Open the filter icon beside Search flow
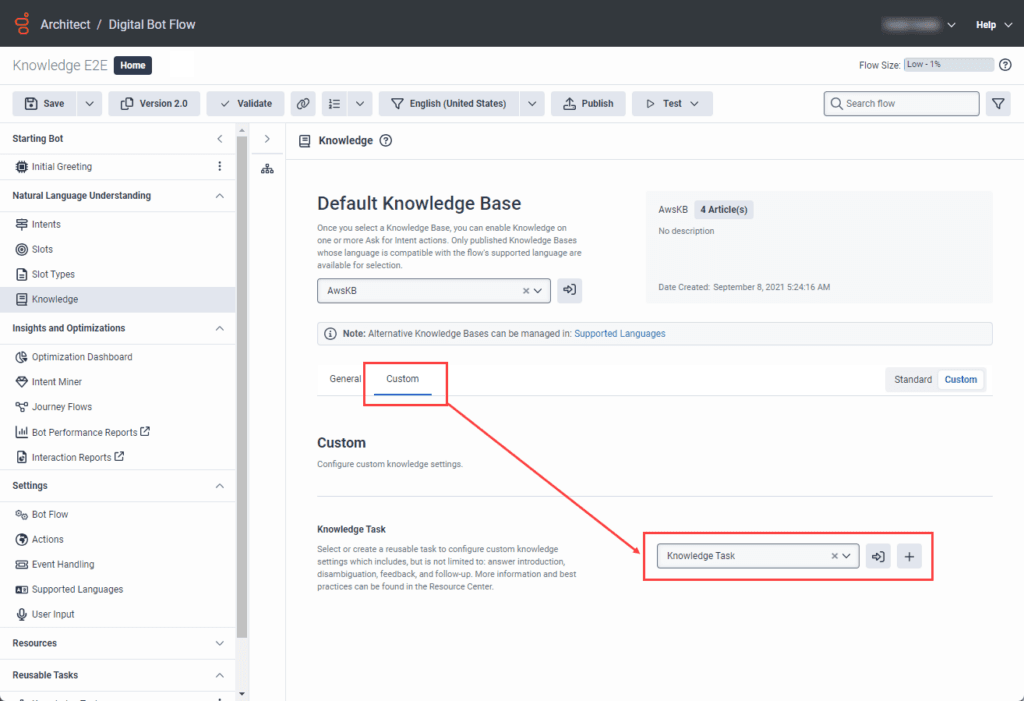Screen dimensions: 1024x701 (997, 103)
